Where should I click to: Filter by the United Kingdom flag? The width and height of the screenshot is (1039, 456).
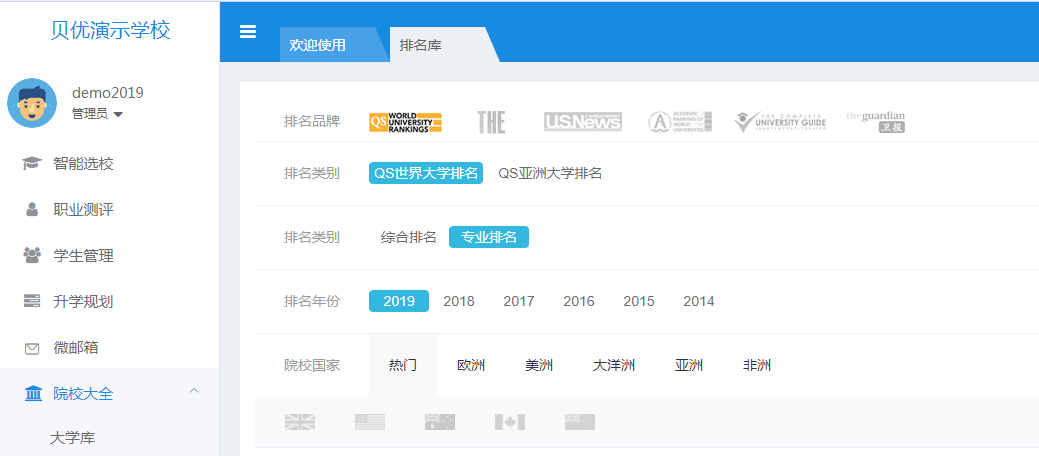300,422
